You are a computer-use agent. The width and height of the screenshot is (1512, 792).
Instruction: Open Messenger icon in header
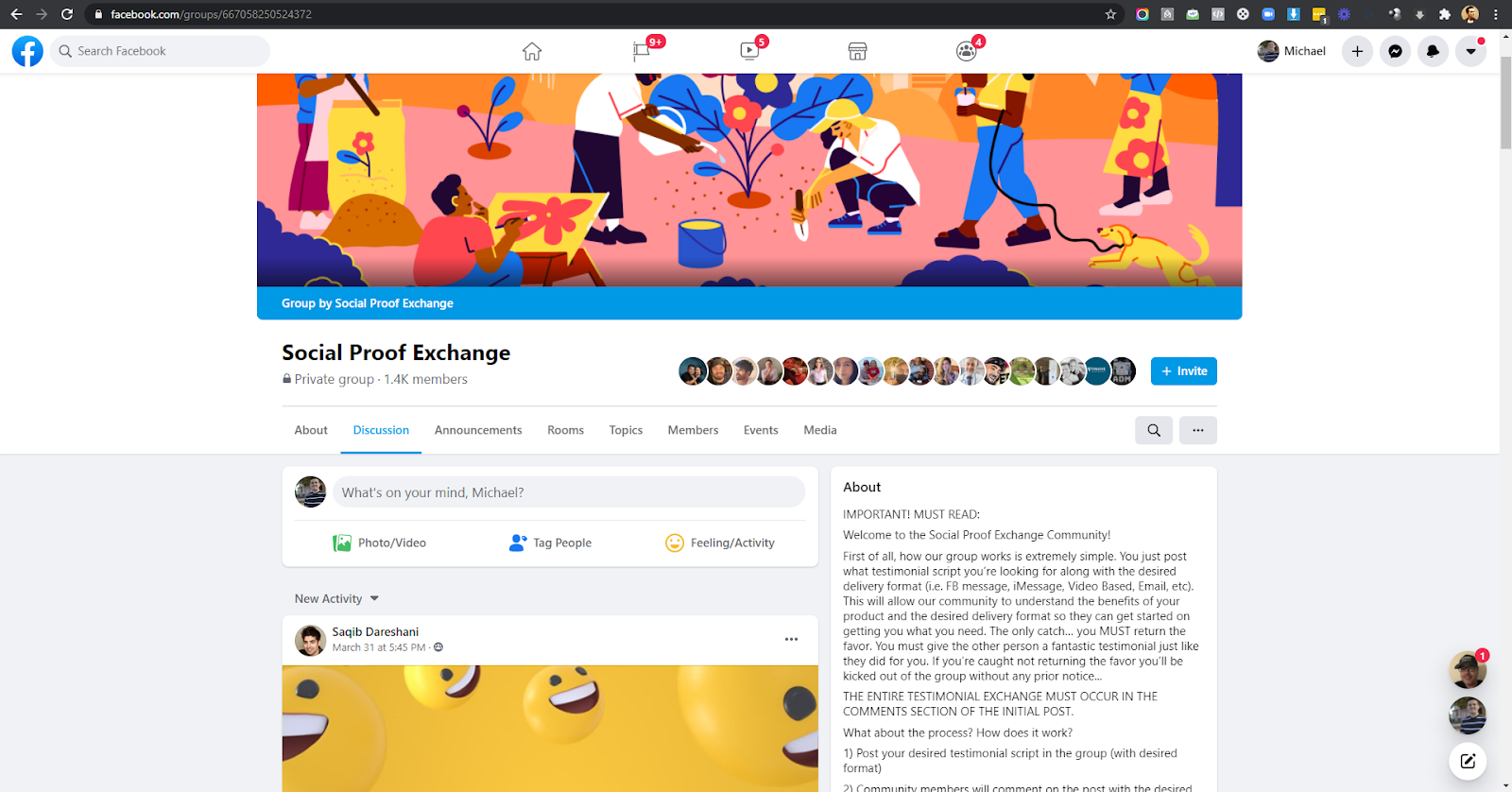pyautogui.click(x=1395, y=51)
